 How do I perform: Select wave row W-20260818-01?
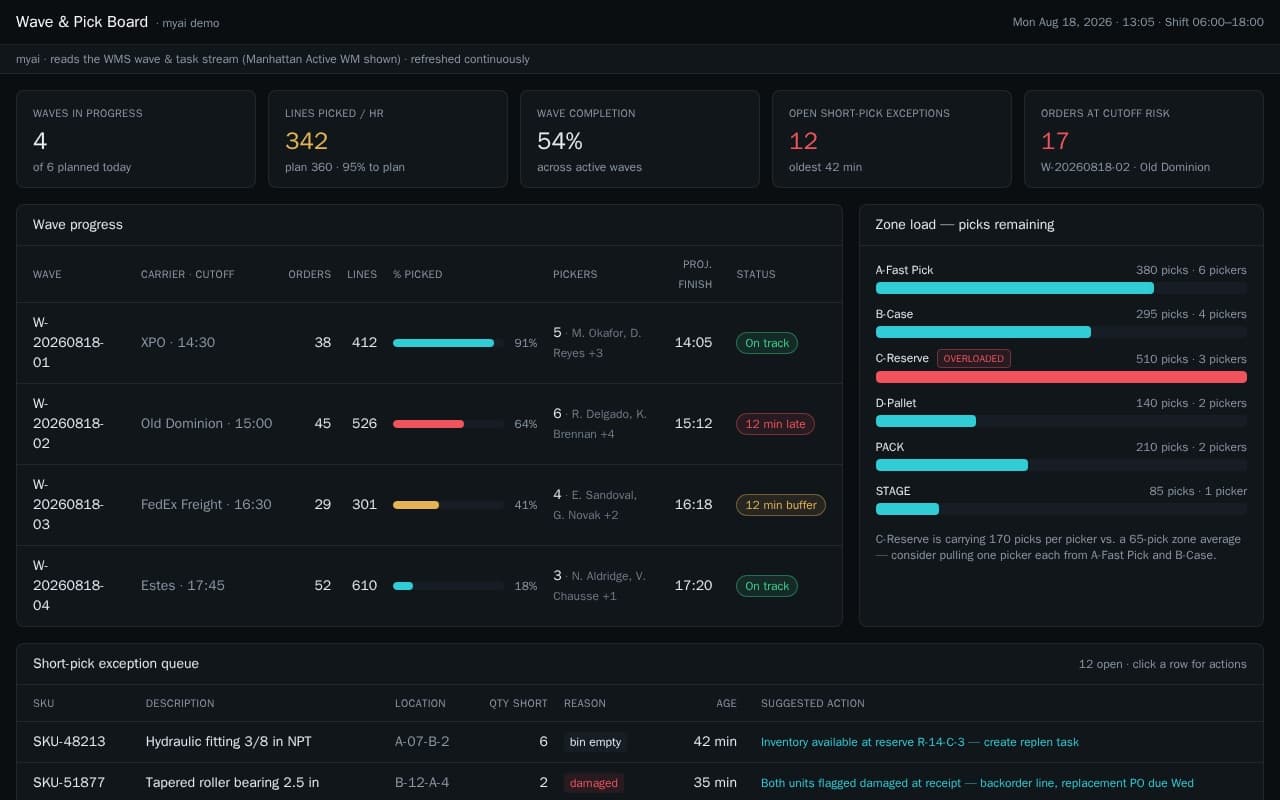point(429,343)
